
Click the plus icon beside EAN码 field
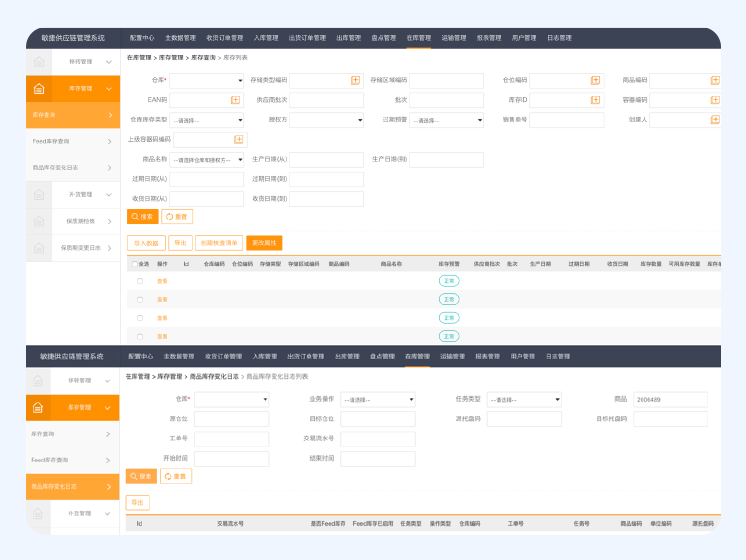[235, 100]
